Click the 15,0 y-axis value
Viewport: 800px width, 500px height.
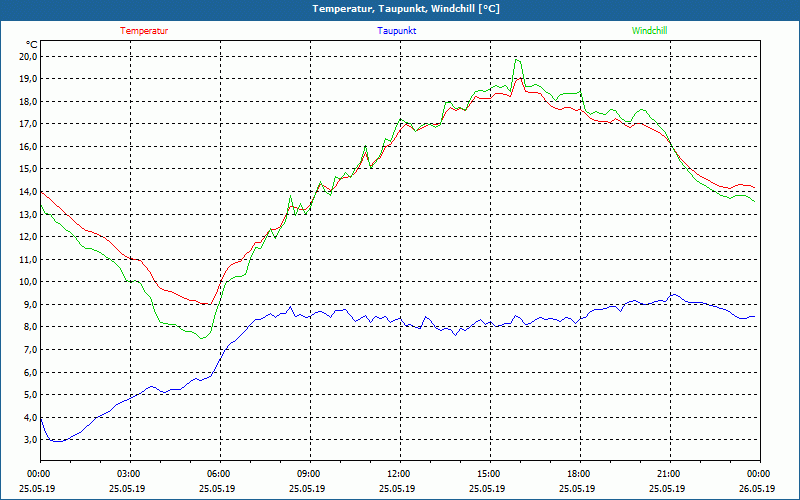(x=29, y=169)
